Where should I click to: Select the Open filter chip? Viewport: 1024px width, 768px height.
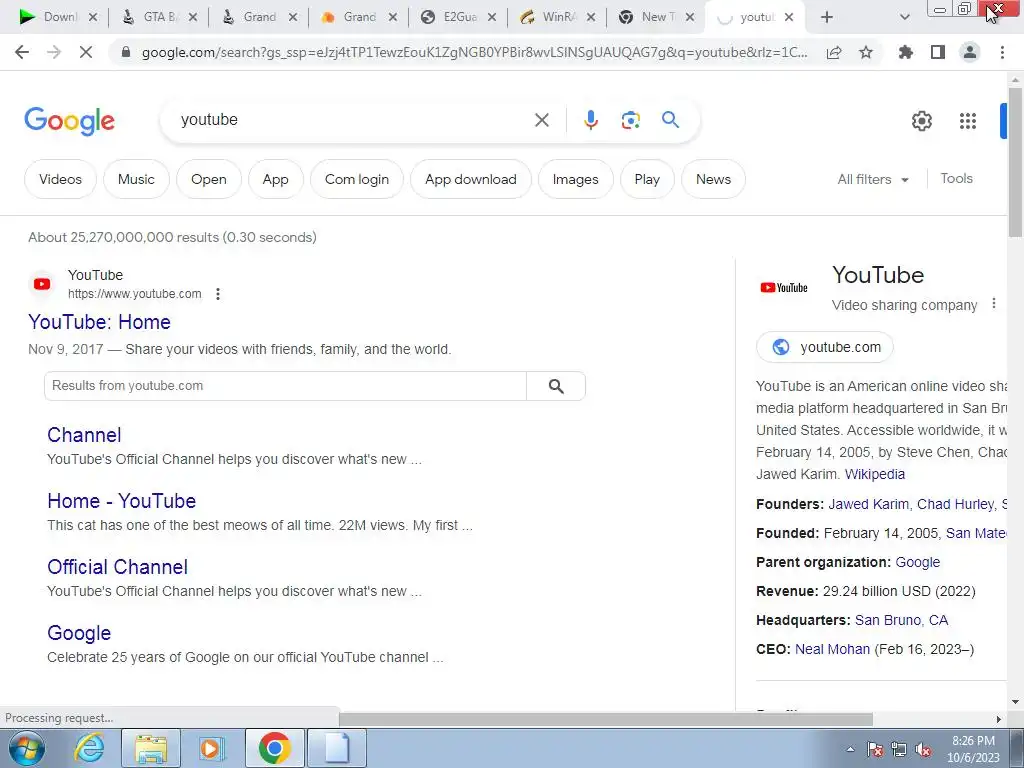pos(208,179)
